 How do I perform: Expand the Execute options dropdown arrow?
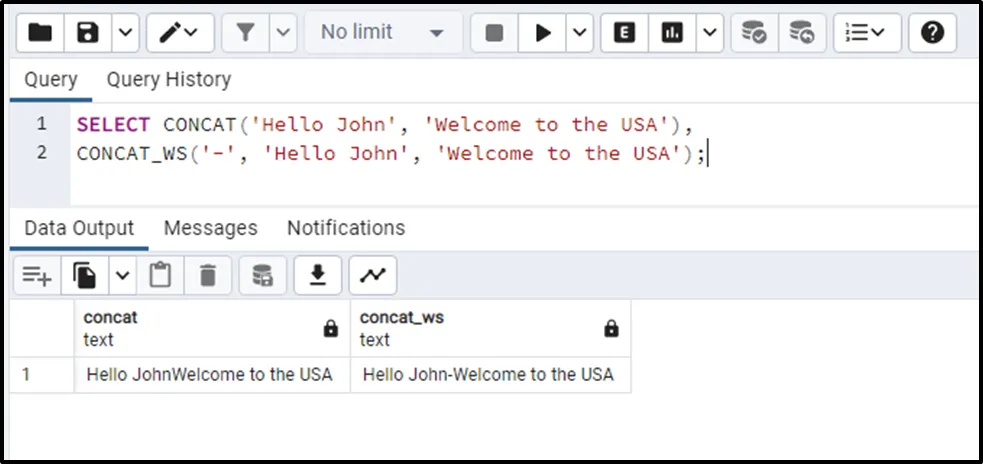point(580,33)
